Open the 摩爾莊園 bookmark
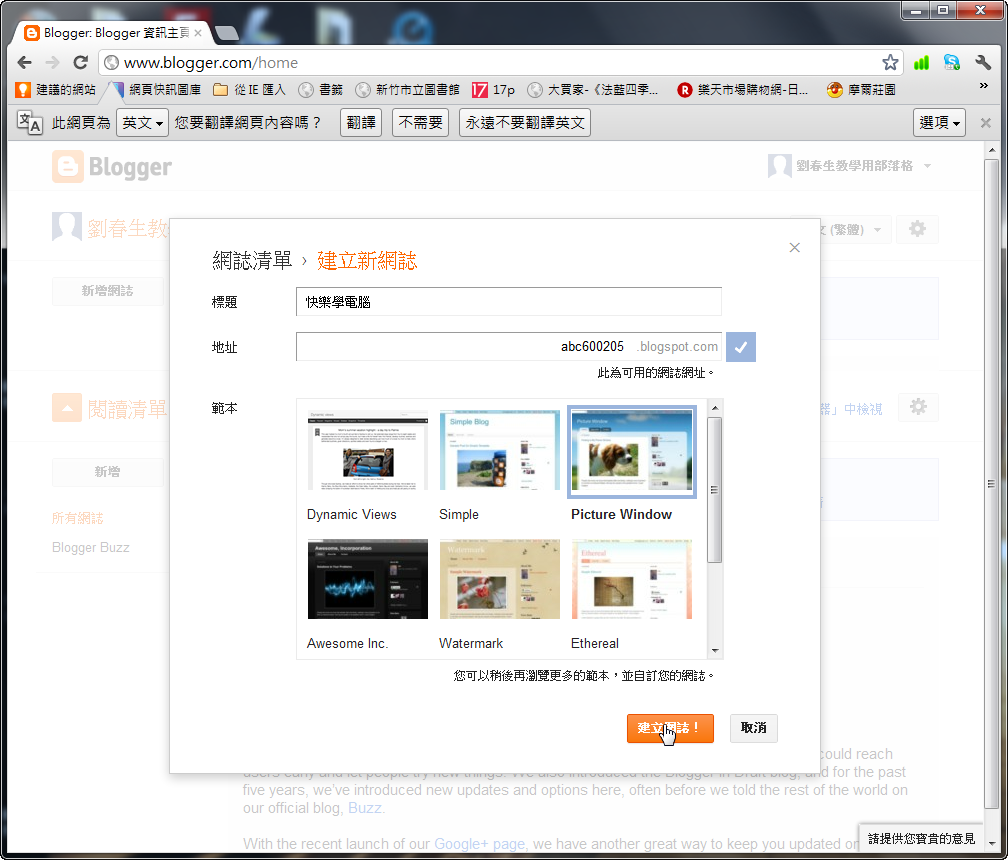Screen dimensions: 1008x860 coord(861,89)
